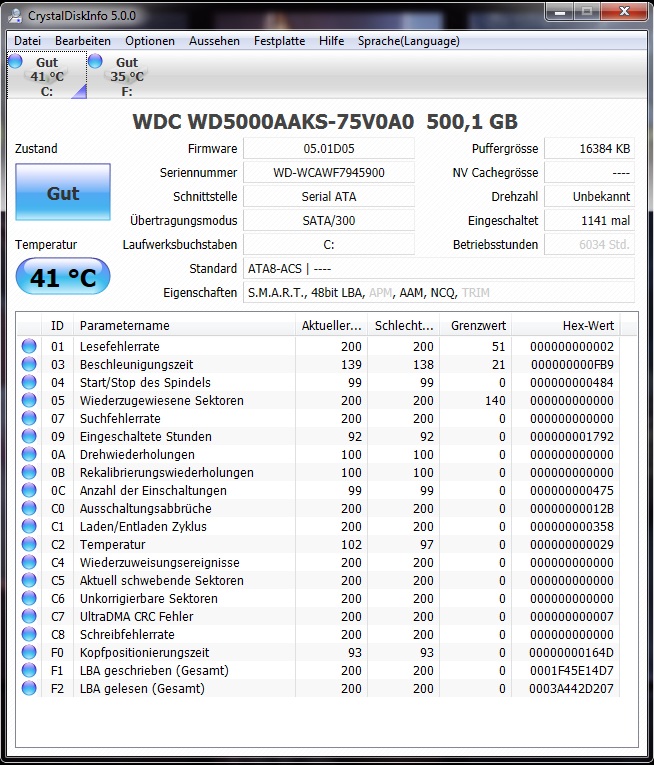This screenshot has height=765, width=654.
Task: Open the Sprache(Language) menu
Action: coord(409,41)
